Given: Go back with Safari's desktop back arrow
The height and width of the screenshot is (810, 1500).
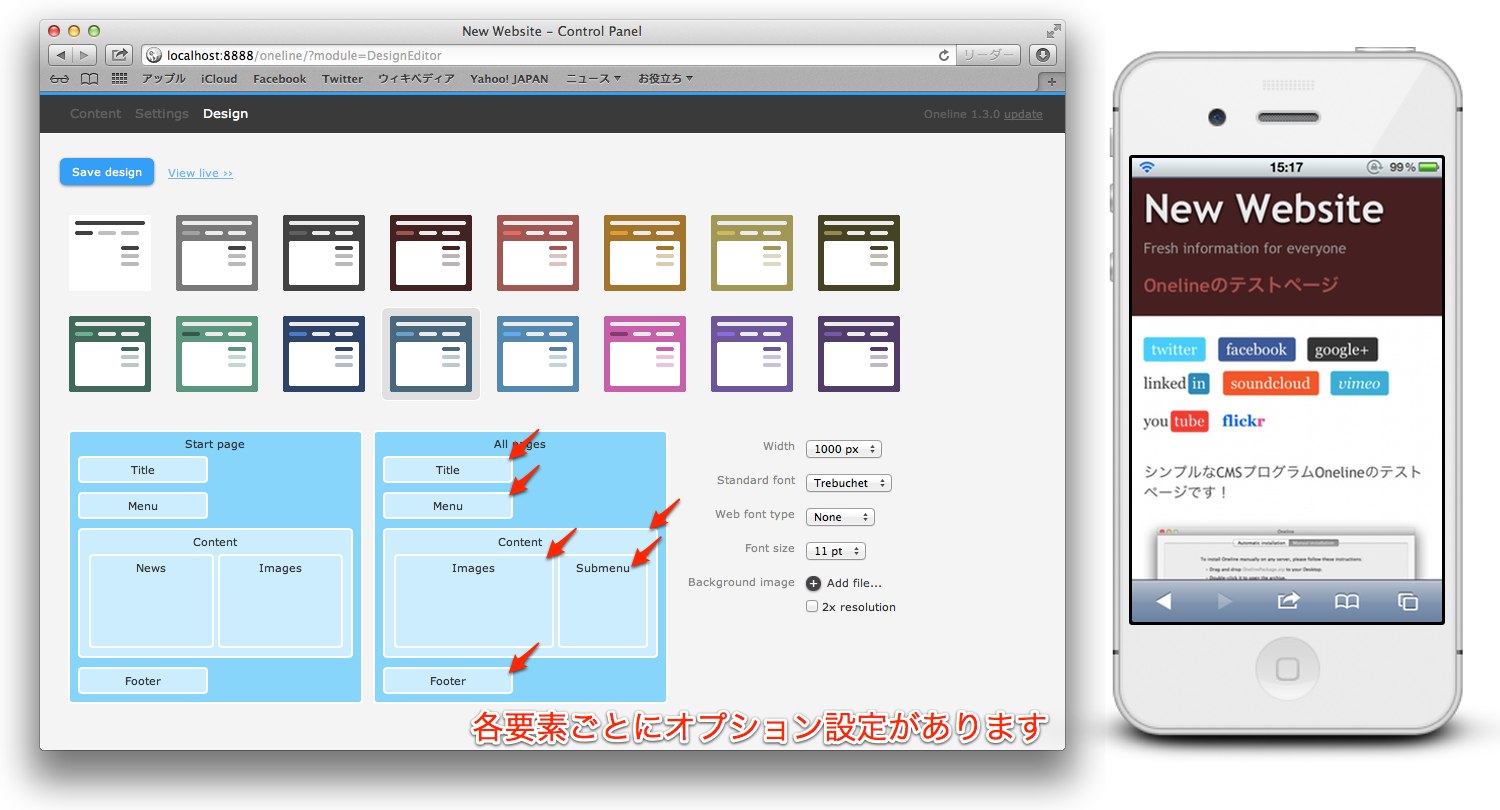Looking at the screenshot, I should click(x=60, y=56).
